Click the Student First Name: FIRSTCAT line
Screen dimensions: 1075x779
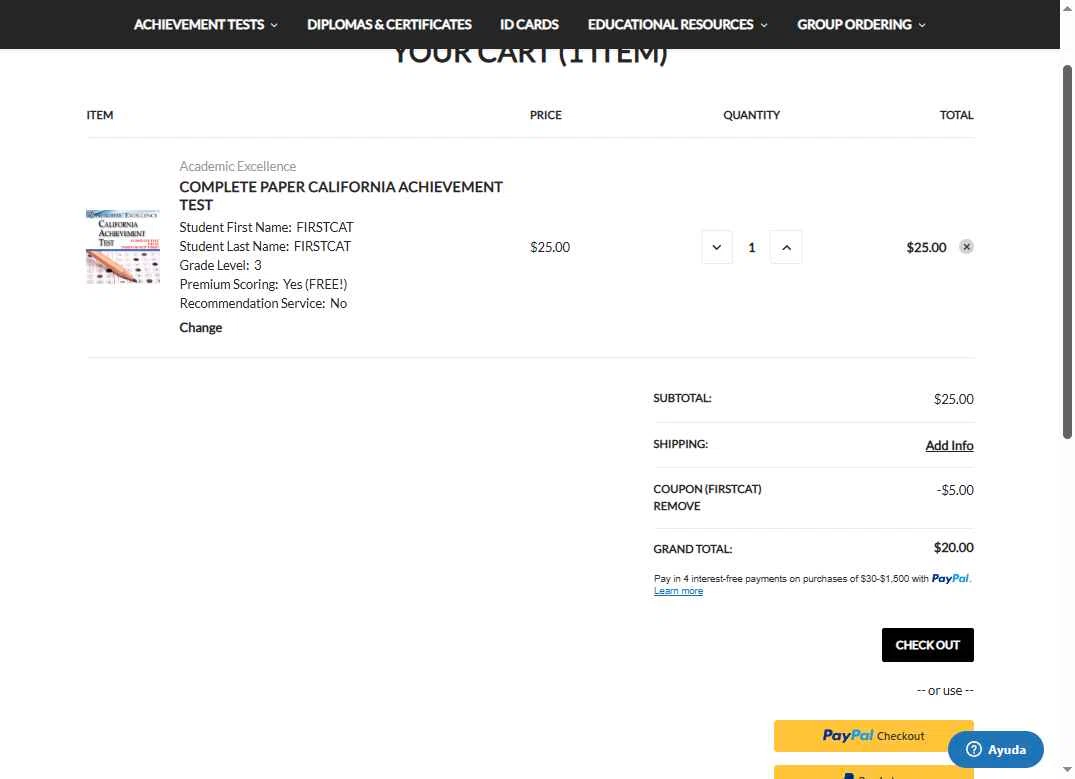pyautogui.click(x=266, y=227)
